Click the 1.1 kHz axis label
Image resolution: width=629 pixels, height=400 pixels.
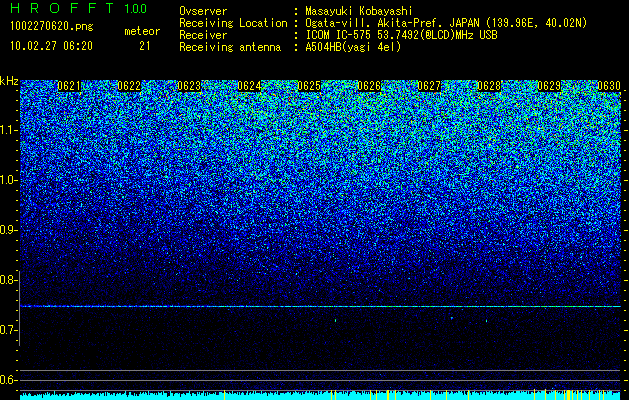pos(8,130)
